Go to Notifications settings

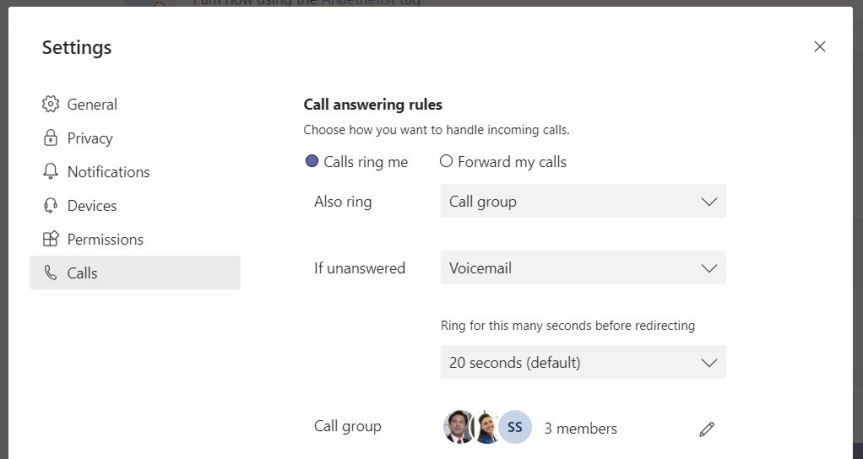(108, 172)
